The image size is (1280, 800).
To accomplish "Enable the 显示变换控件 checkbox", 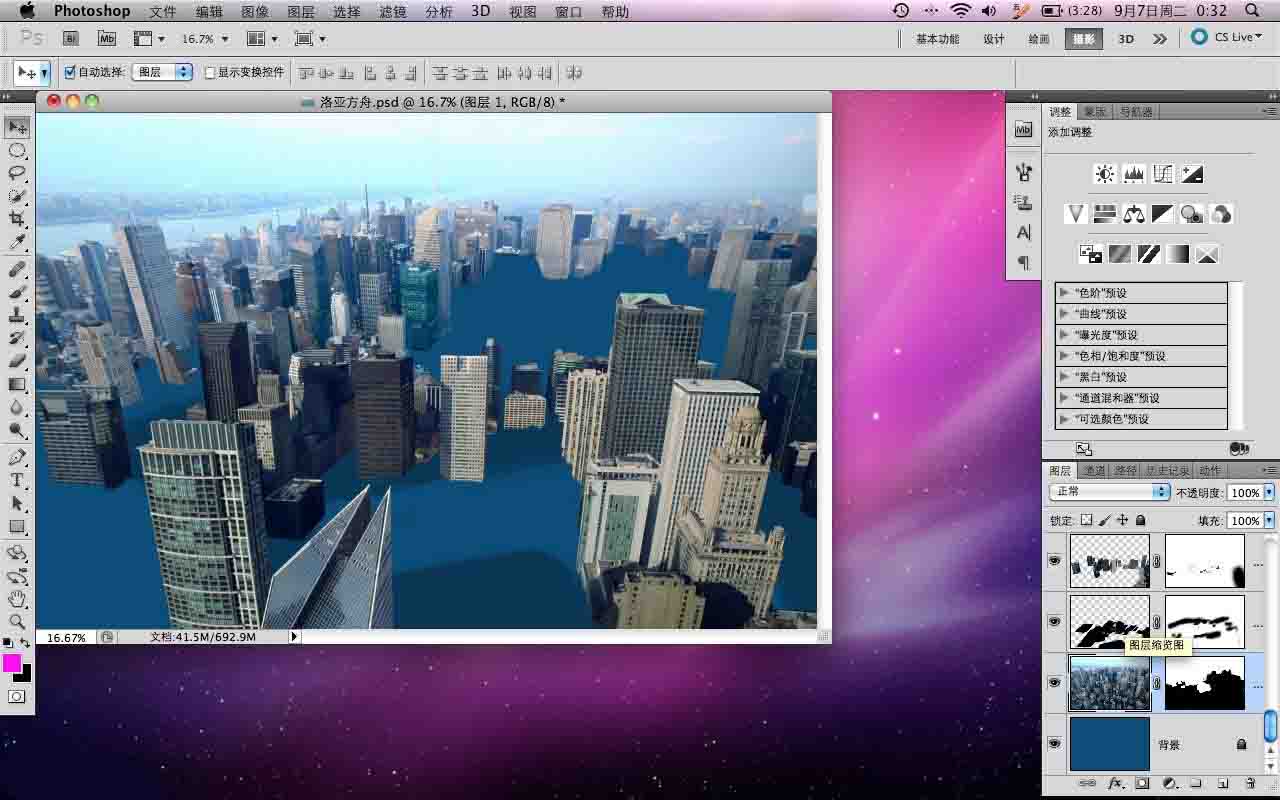I will [210, 72].
